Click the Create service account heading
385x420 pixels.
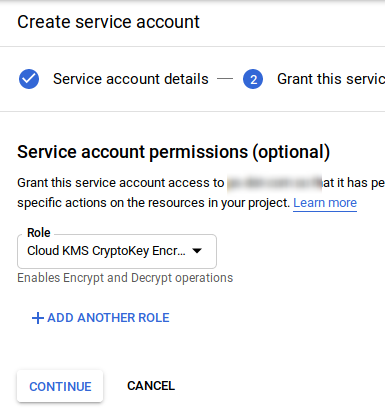pyautogui.click(x=108, y=22)
